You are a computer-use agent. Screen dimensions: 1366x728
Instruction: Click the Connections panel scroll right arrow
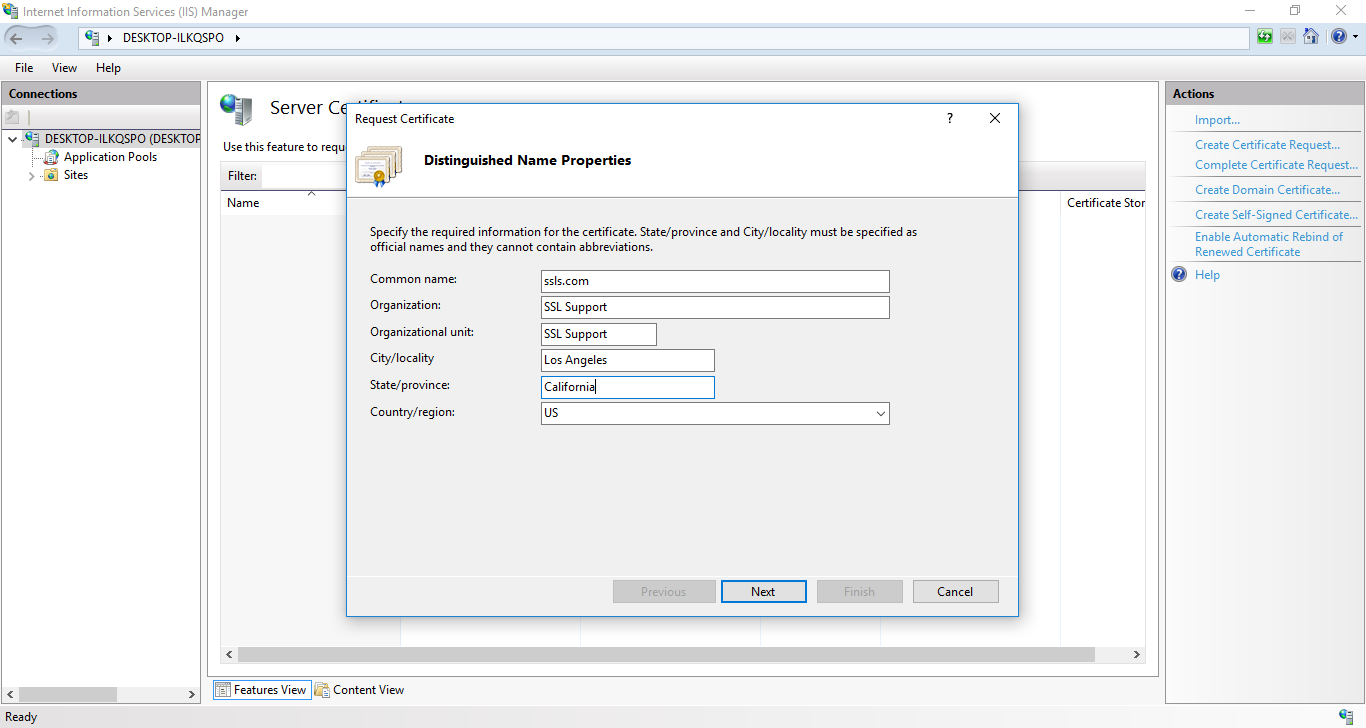[193, 694]
